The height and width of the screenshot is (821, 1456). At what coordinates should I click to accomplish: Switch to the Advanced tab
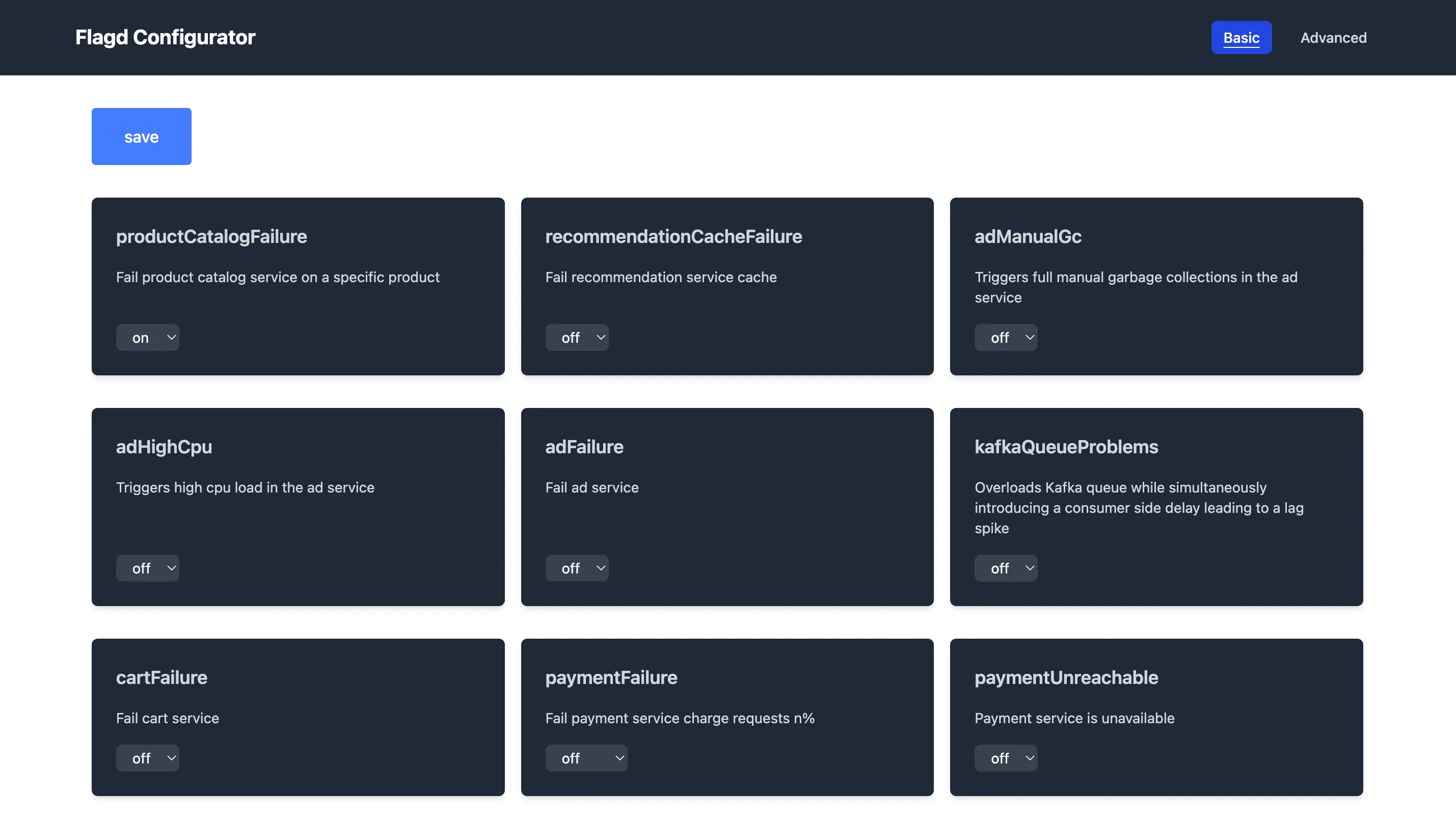click(1333, 37)
